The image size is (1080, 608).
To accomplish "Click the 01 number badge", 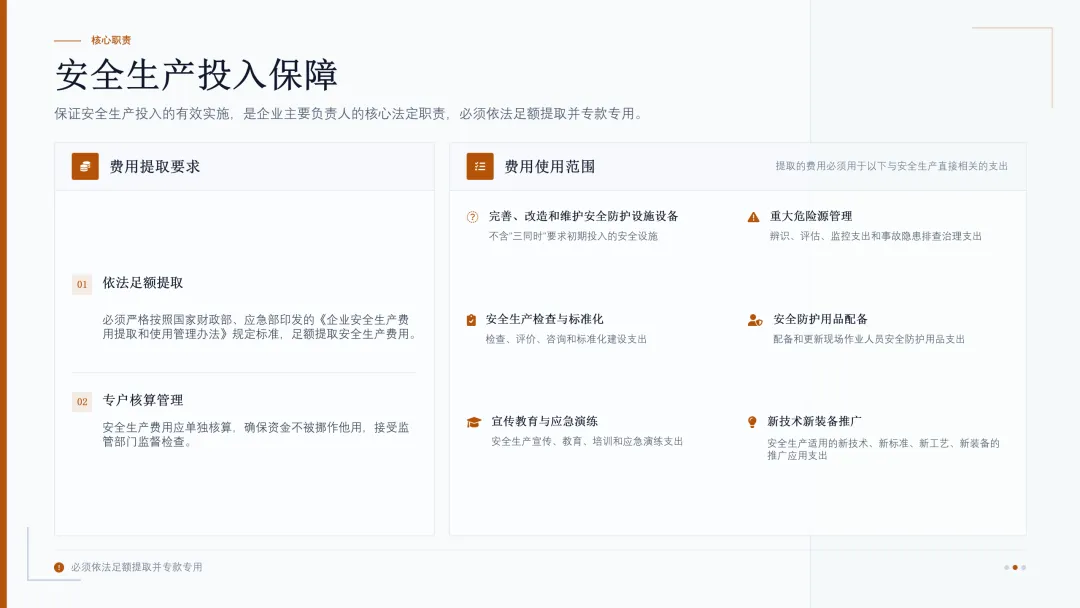I will (82, 284).
